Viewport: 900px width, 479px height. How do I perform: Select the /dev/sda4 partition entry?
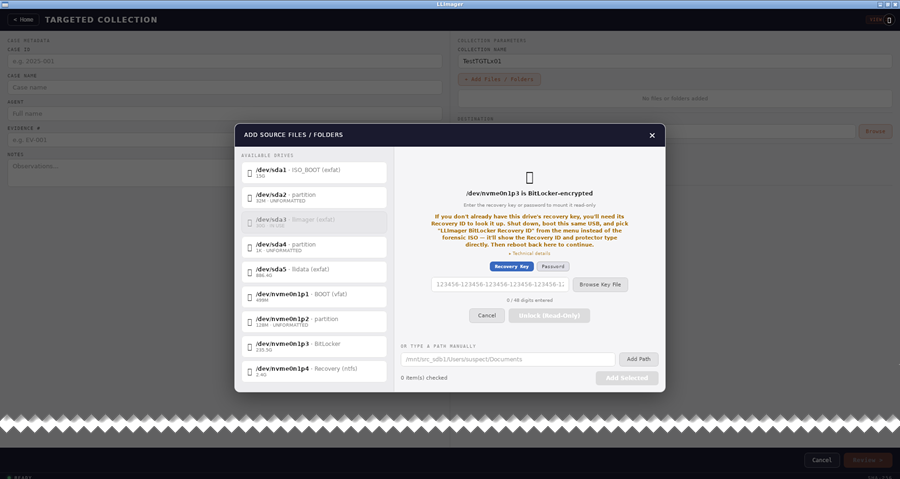point(314,247)
